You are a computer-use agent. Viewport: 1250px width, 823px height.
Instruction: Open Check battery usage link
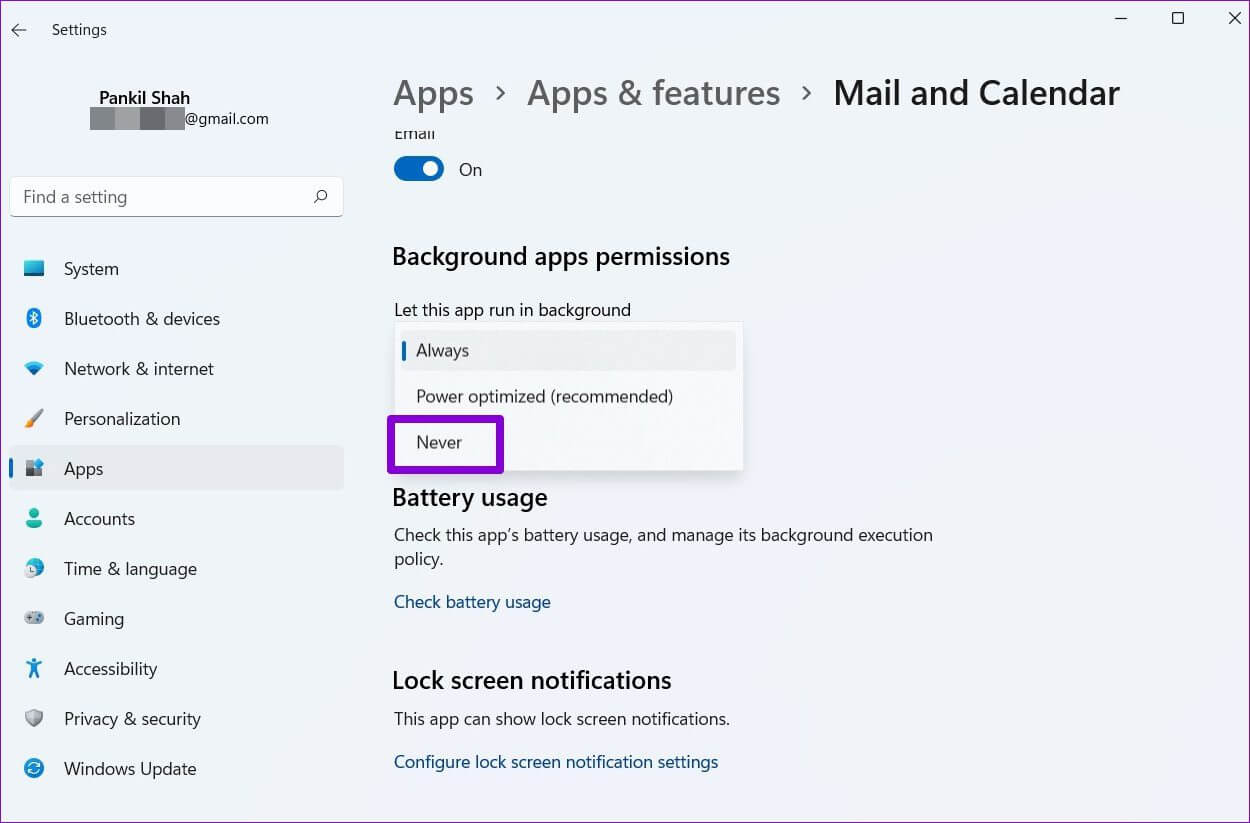(472, 602)
